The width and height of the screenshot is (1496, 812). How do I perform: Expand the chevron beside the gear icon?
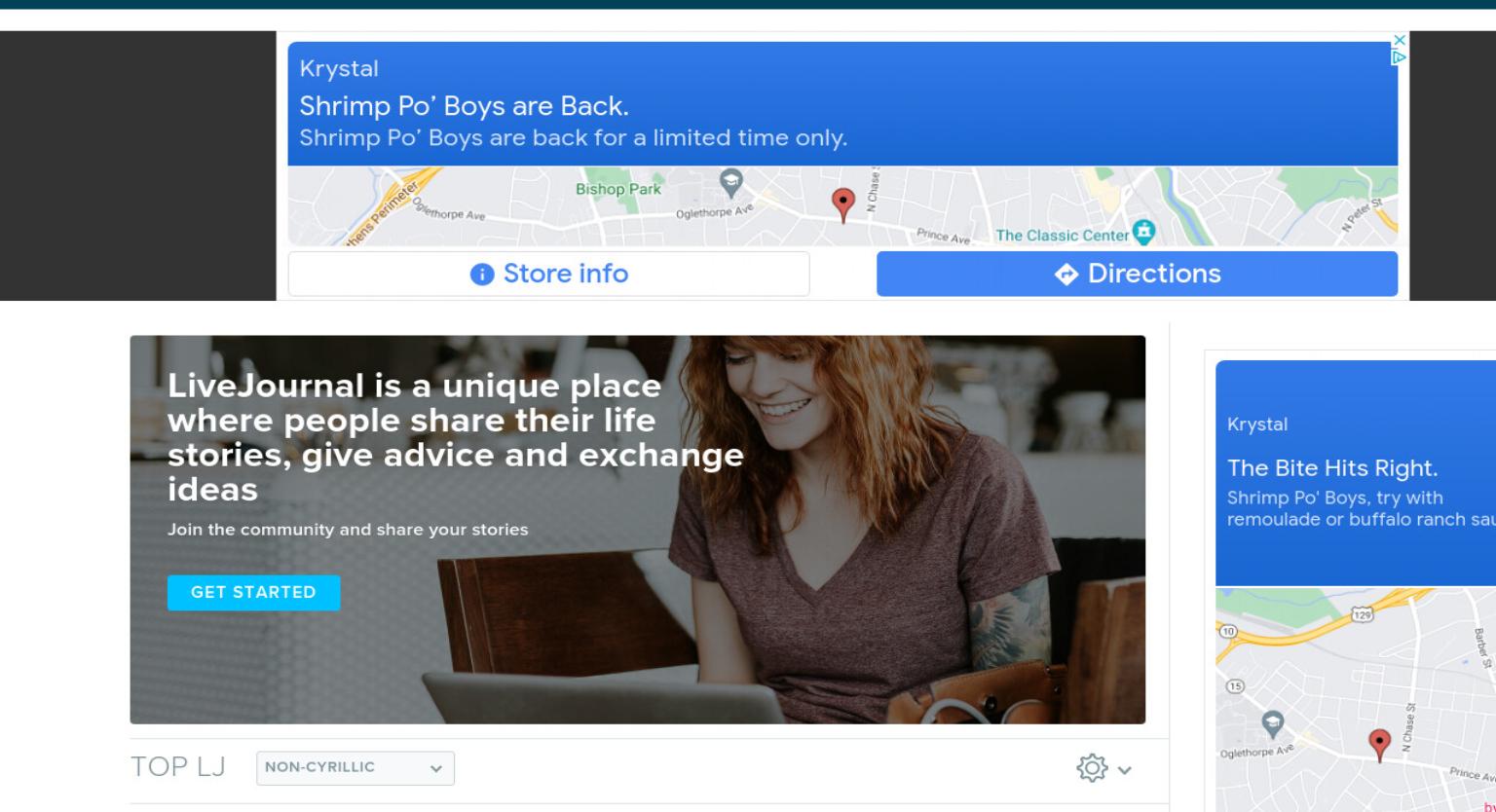pos(1125,770)
